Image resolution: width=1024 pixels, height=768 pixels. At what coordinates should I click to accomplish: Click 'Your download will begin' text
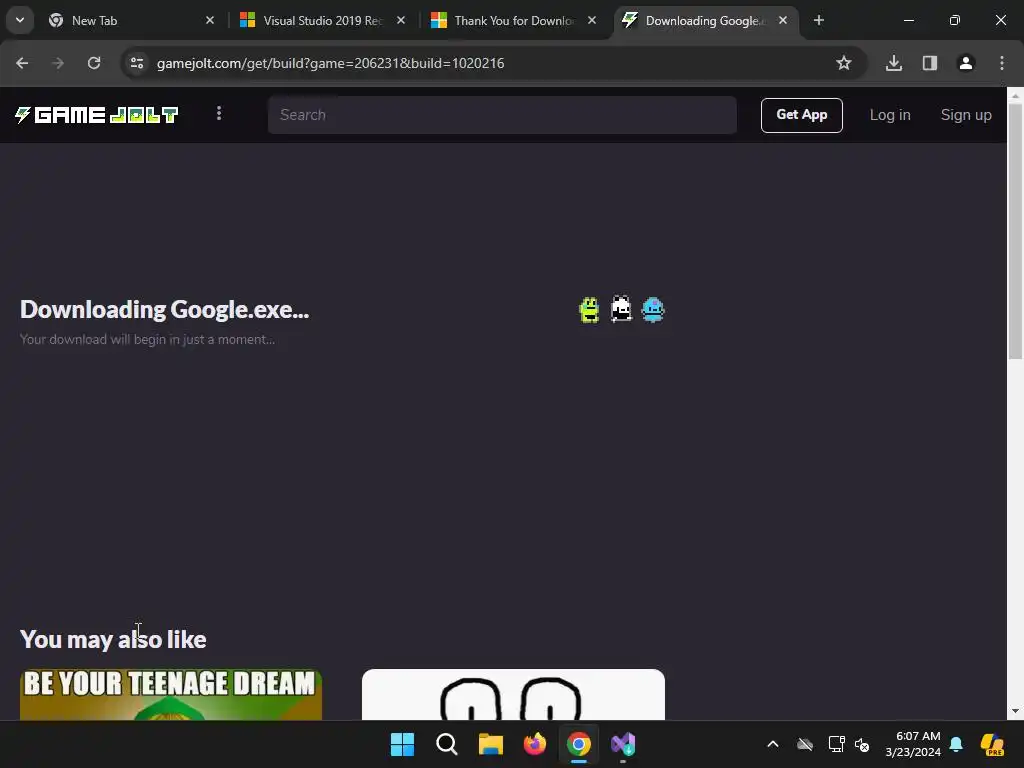pos(148,340)
